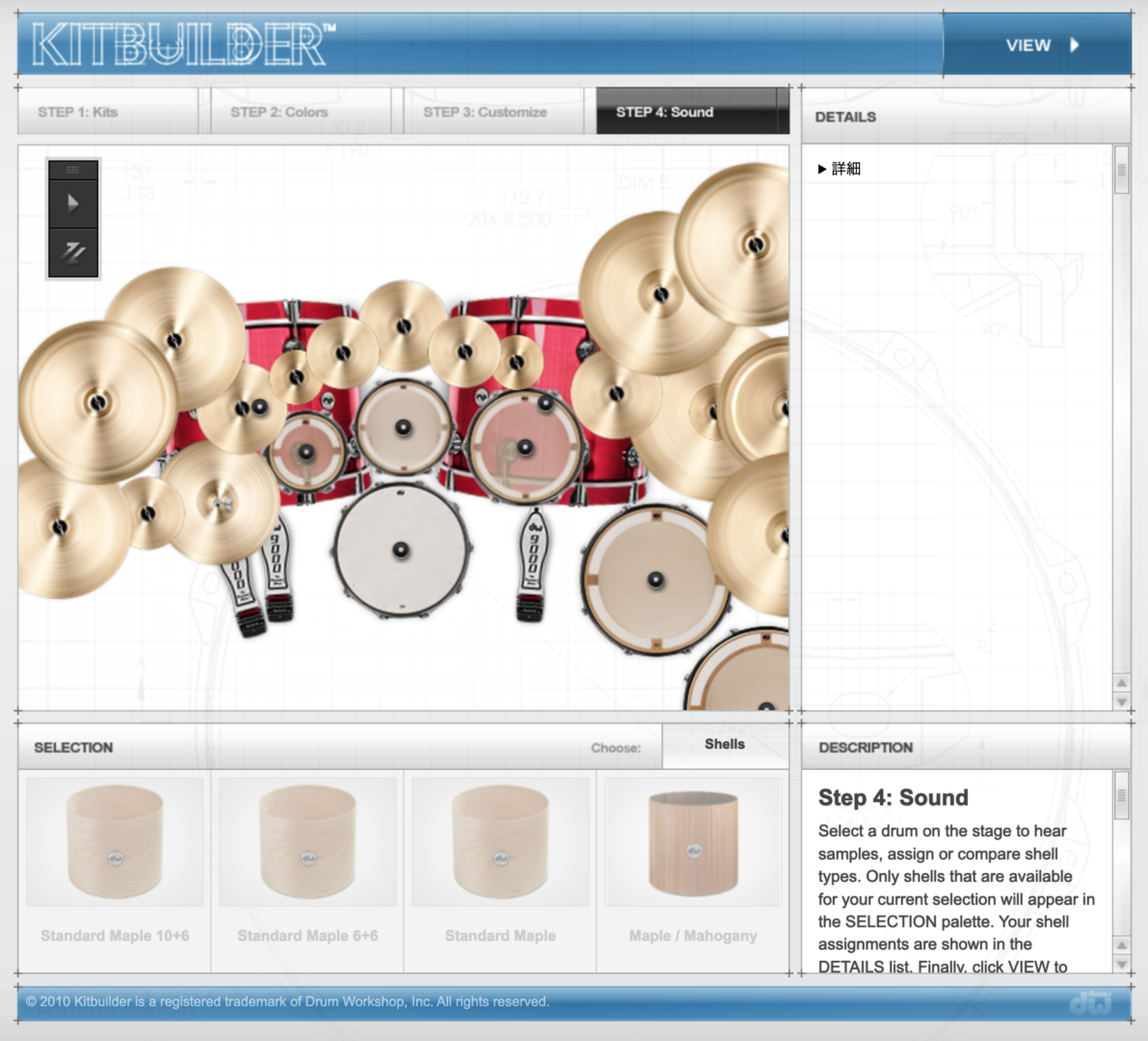The image size is (1148, 1041).
Task: Select STEP 4: Sound tab
Action: point(693,112)
